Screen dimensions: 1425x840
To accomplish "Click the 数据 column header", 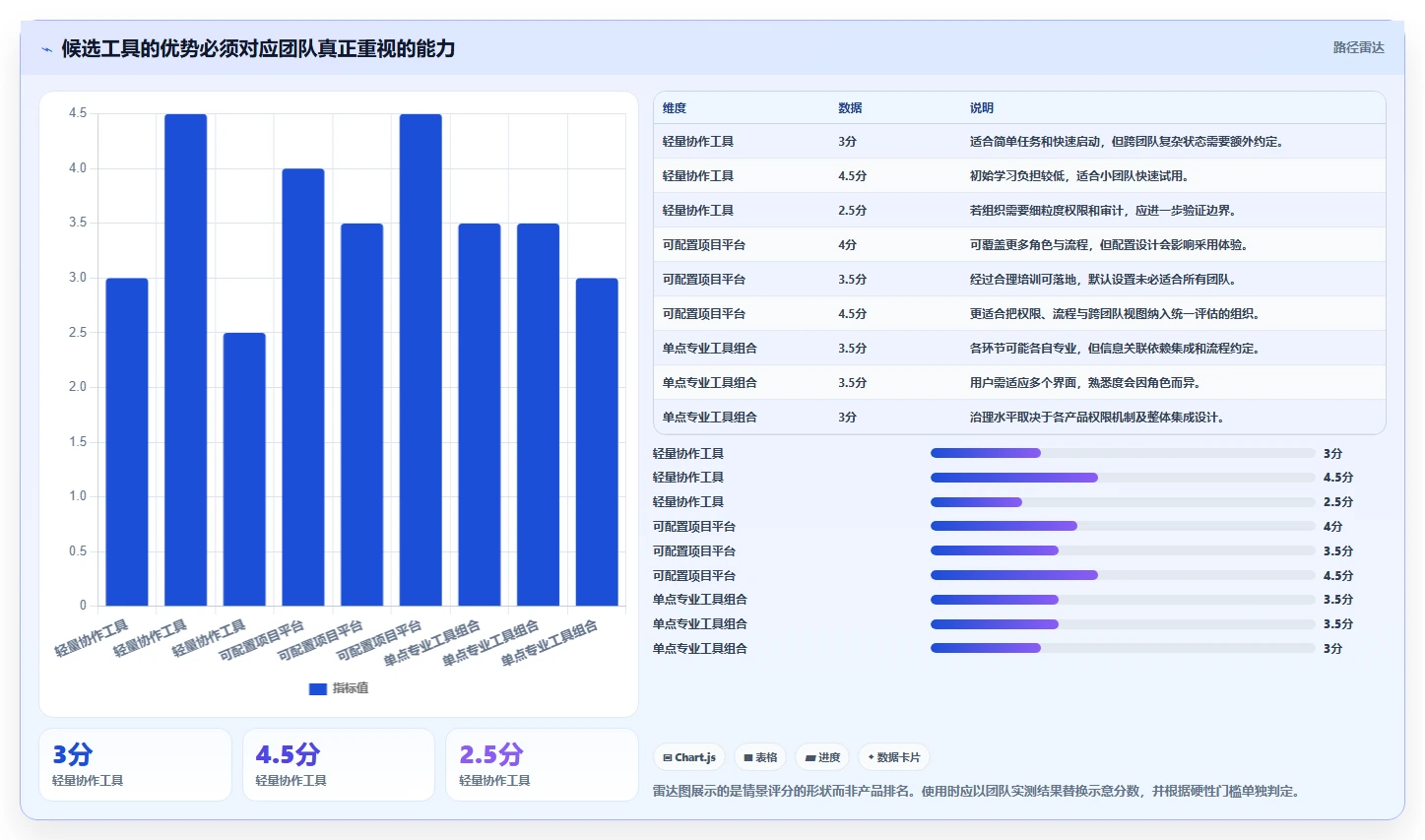I will coord(850,108).
